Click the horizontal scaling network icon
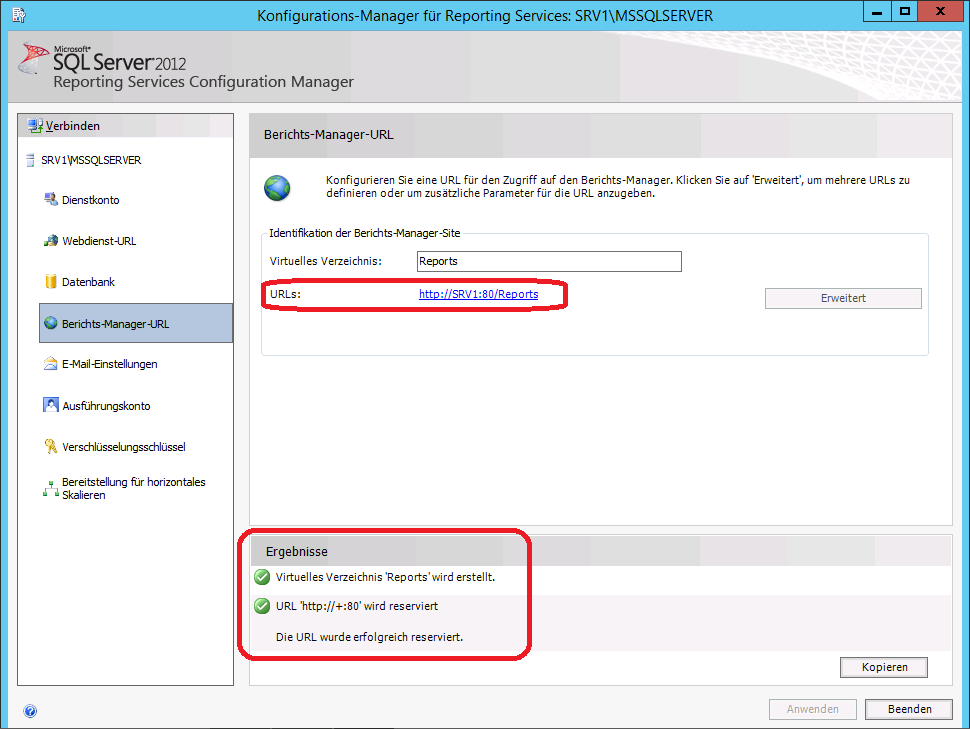The width and height of the screenshot is (970, 729). pos(51,489)
